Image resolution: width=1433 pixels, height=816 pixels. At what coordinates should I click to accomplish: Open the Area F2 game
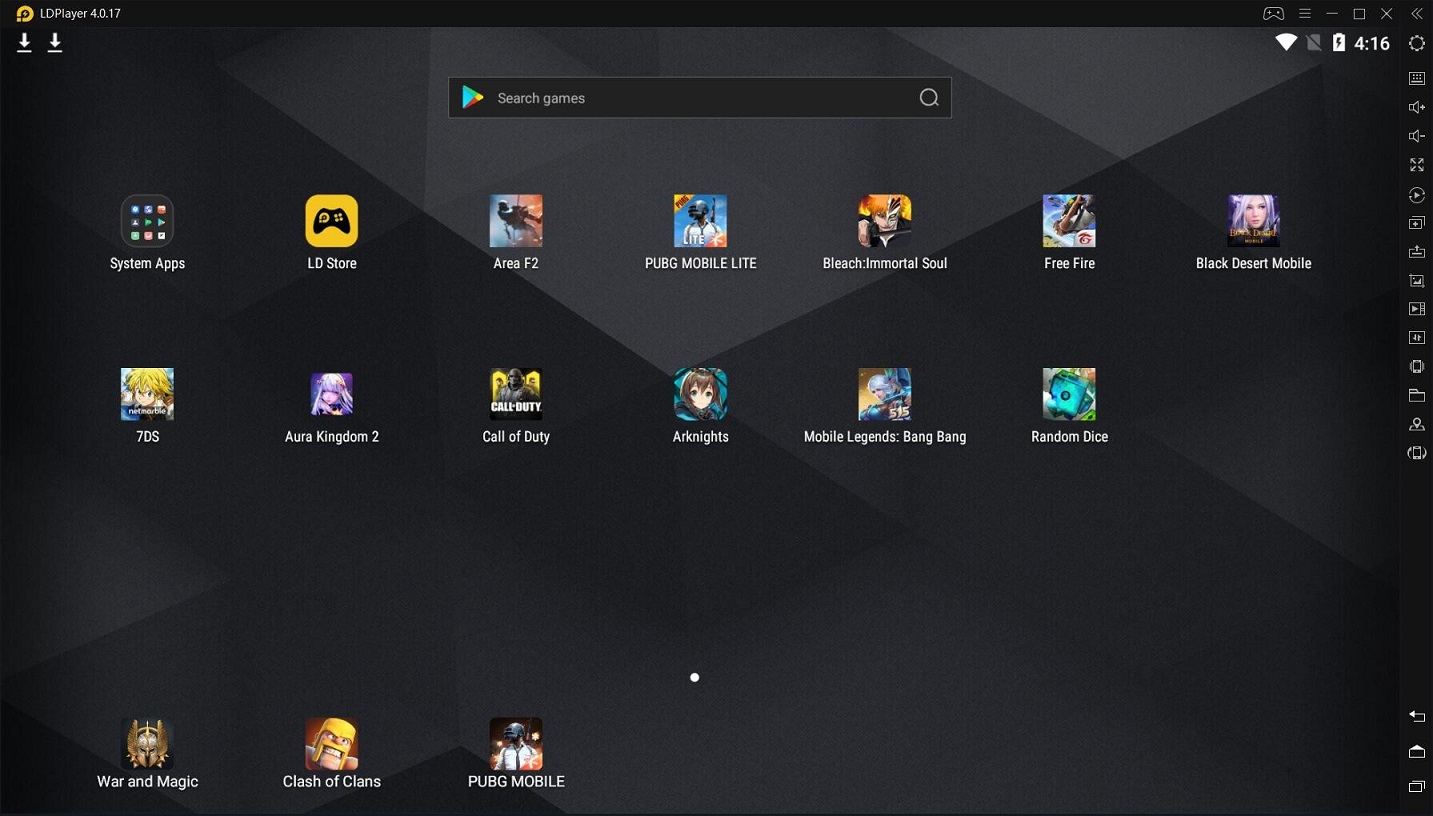(x=516, y=221)
